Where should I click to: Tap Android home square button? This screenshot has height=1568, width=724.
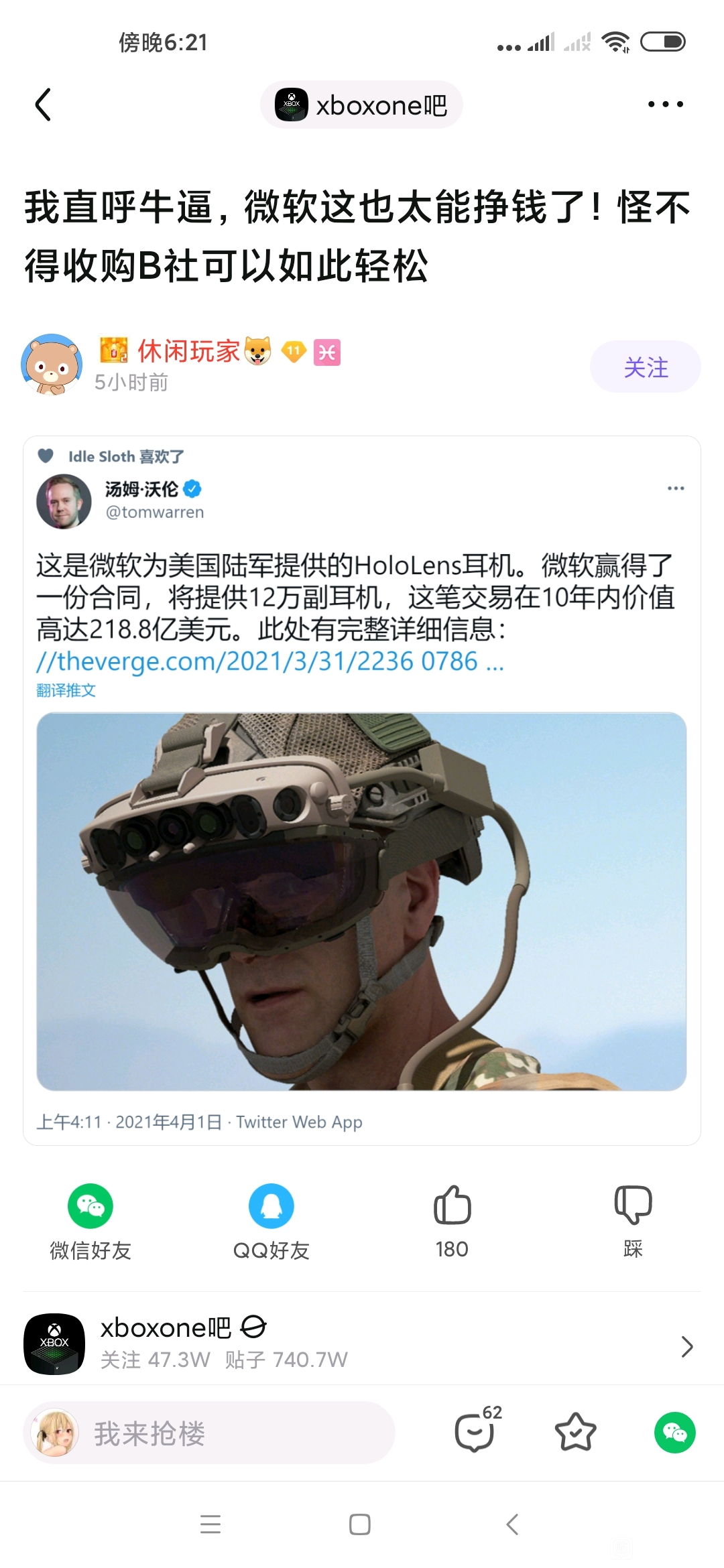[x=360, y=1524]
